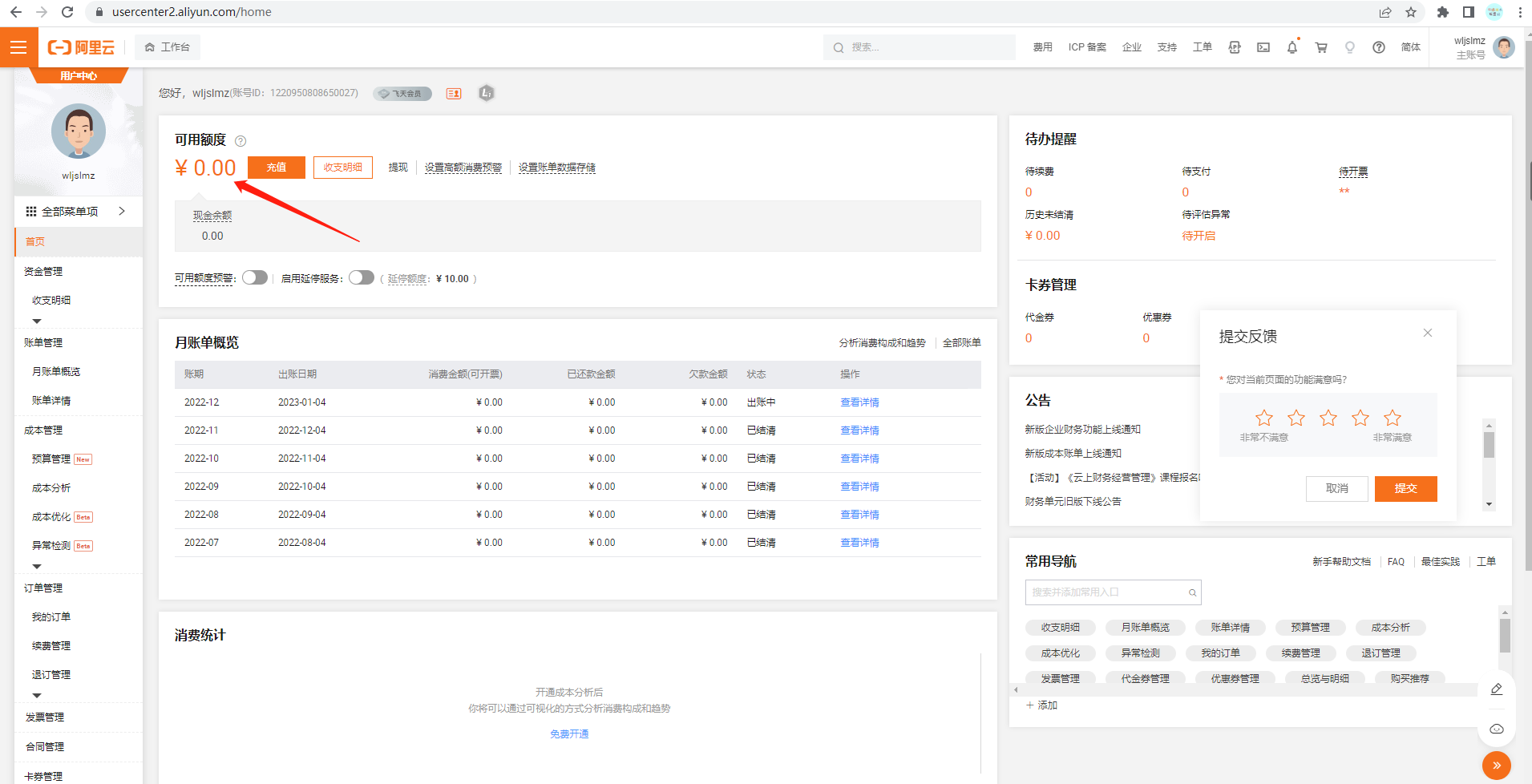
Task: Collapse the 成本管理 section arrow
Action: point(37,566)
